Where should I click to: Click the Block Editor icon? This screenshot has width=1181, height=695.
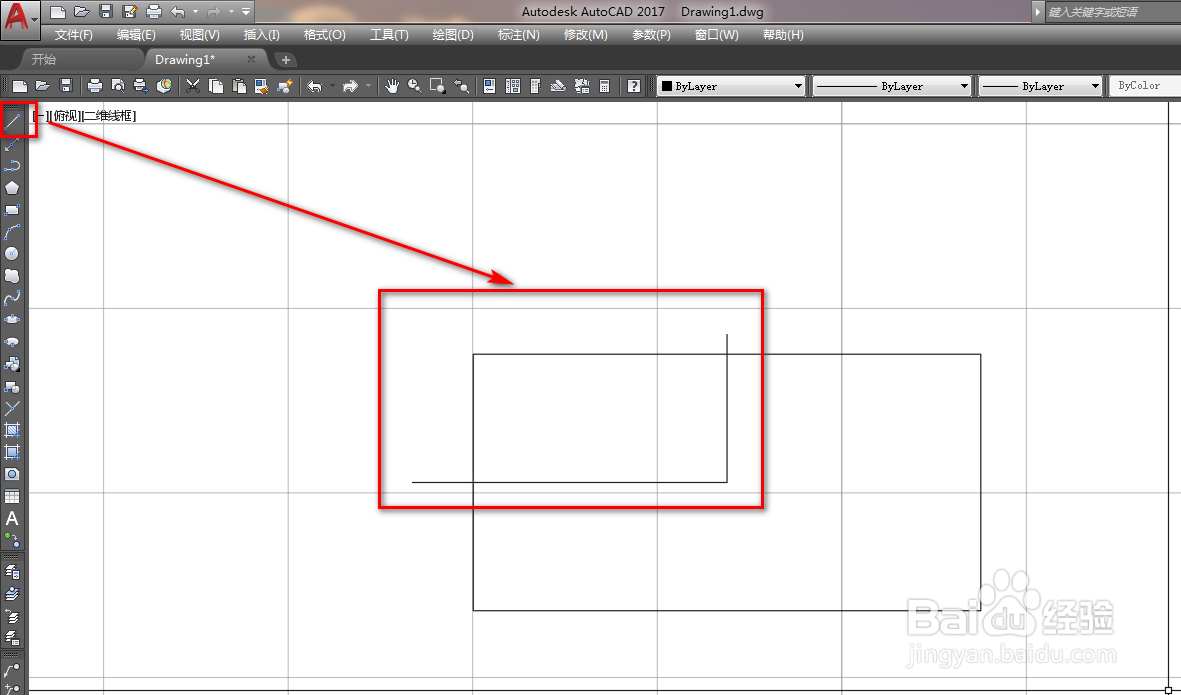click(285, 86)
